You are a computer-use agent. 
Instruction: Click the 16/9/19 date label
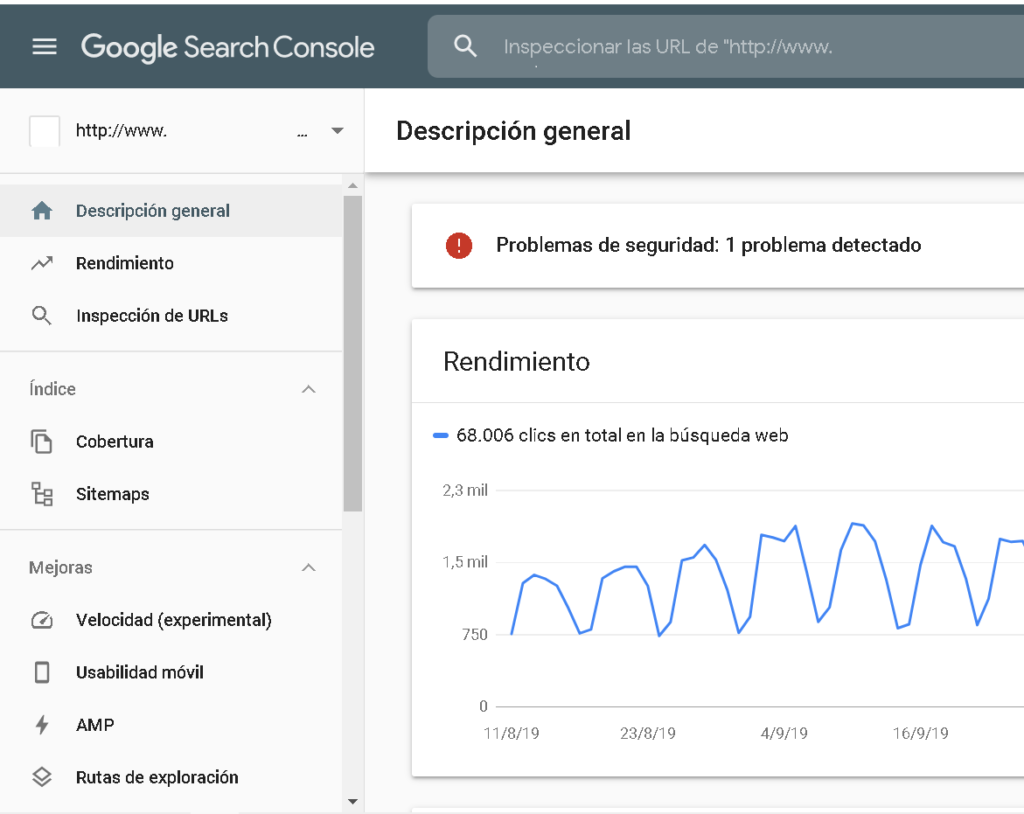(x=921, y=733)
